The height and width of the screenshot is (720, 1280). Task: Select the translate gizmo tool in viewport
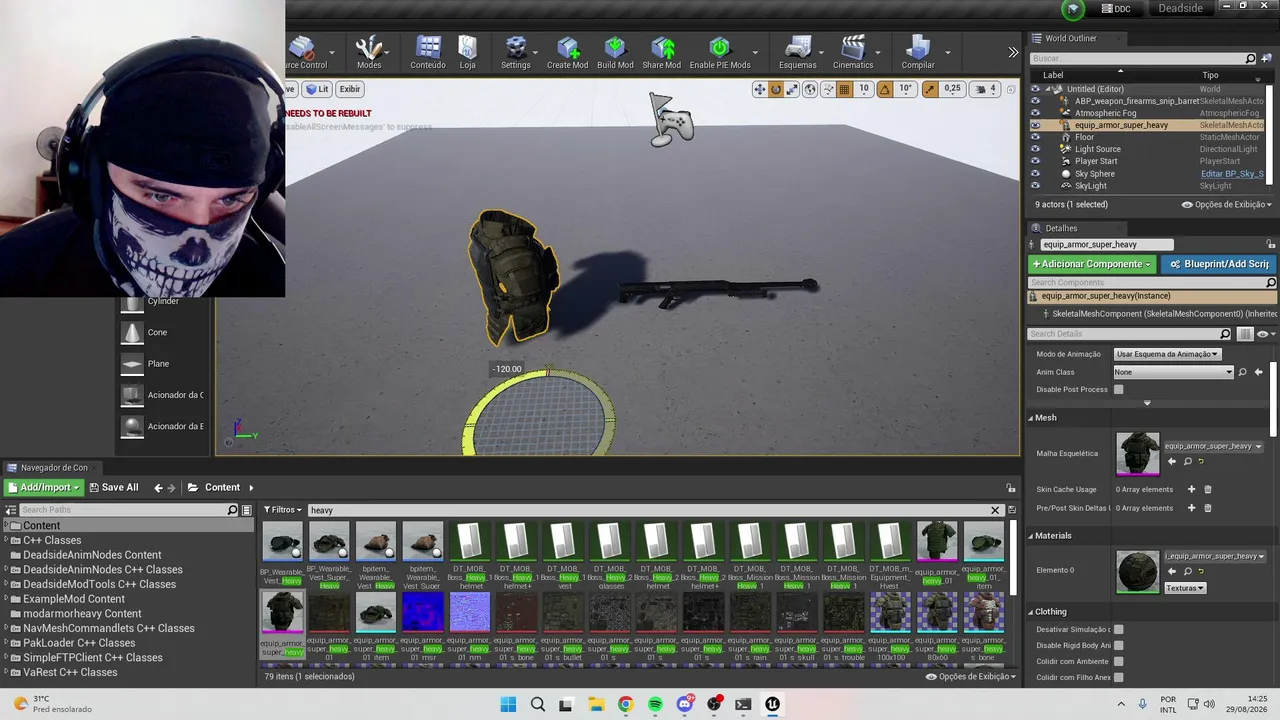tap(760, 89)
